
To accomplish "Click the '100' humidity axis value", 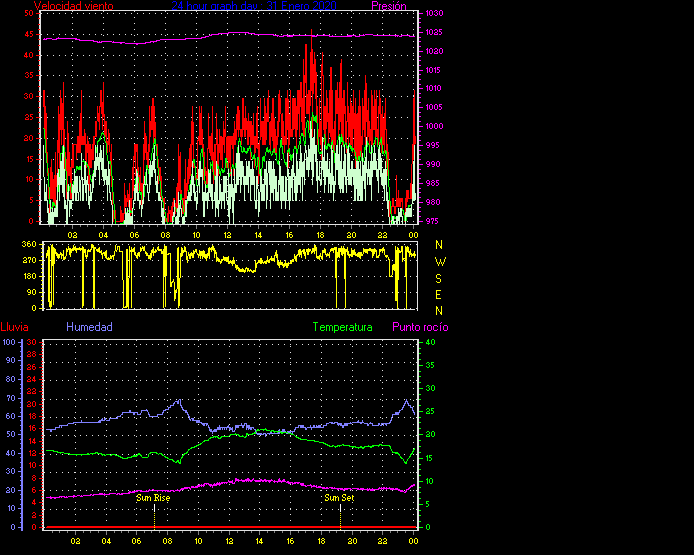I will coord(9,342).
